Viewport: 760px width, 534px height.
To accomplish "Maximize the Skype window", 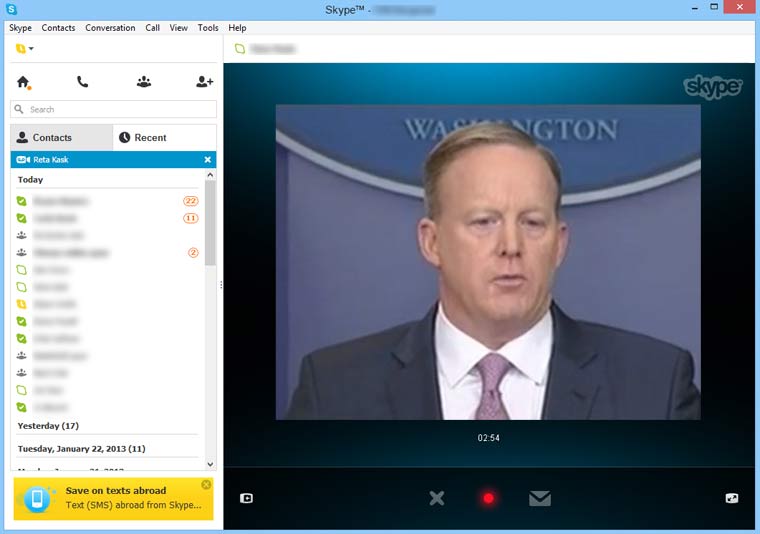I will tap(714, 7).
